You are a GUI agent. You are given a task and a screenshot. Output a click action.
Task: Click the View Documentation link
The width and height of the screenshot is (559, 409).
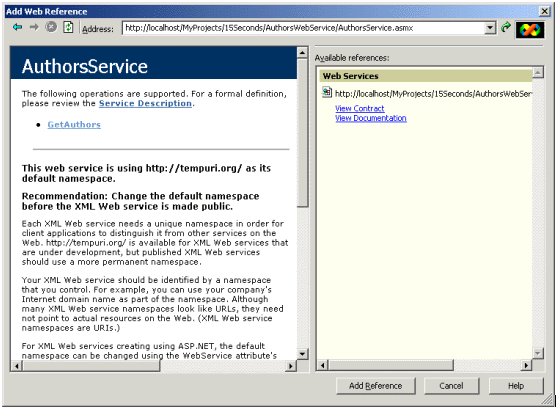(371, 118)
